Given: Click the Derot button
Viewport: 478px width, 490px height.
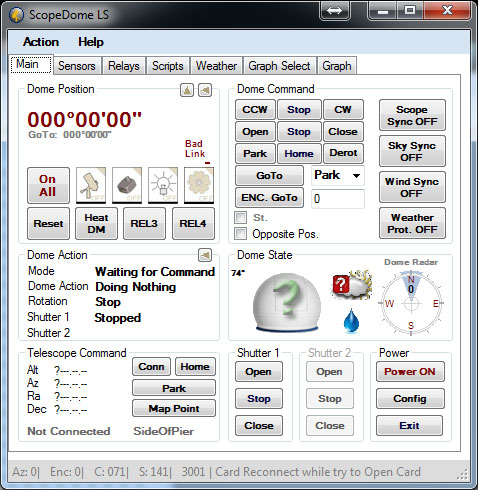Looking at the screenshot, I should tap(343, 153).
